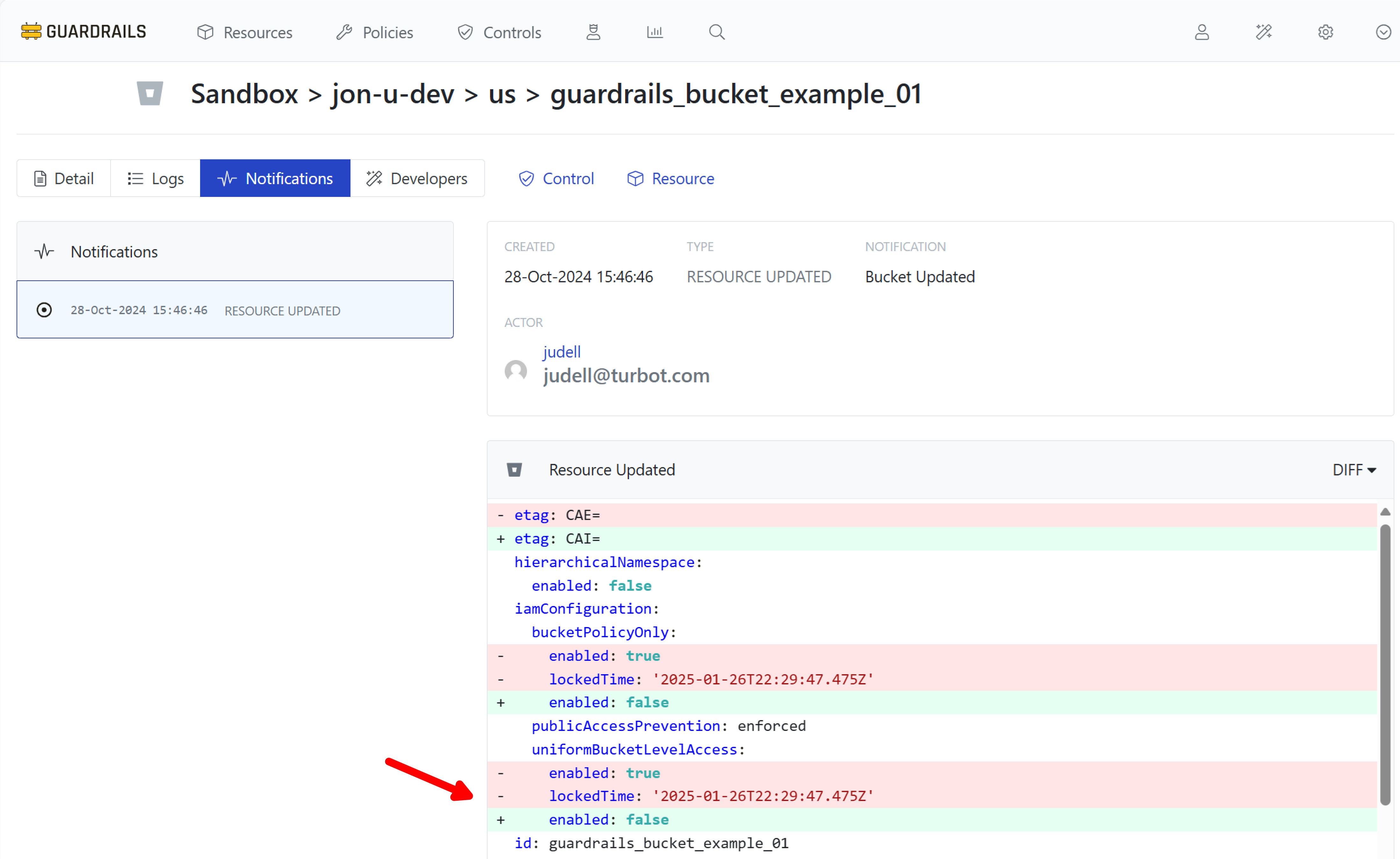1400x859 pixels.
Task: Switch to the Detail tab
Action: [64, 178]
